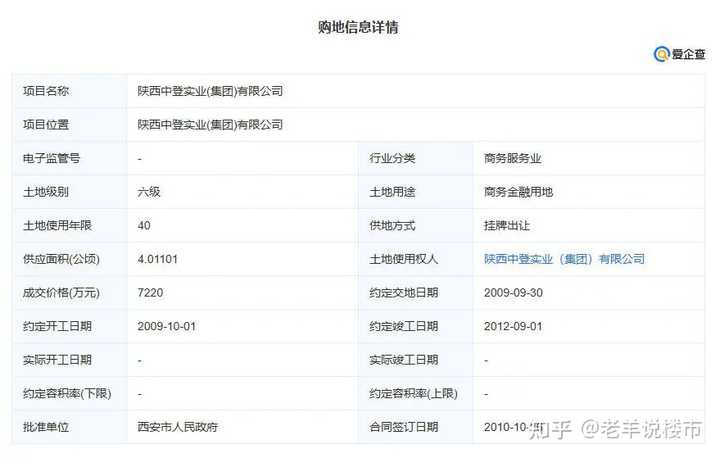Click the 约定开工日期 label
The height and width of the screenshot is (458, 720).
pos(57,326)
